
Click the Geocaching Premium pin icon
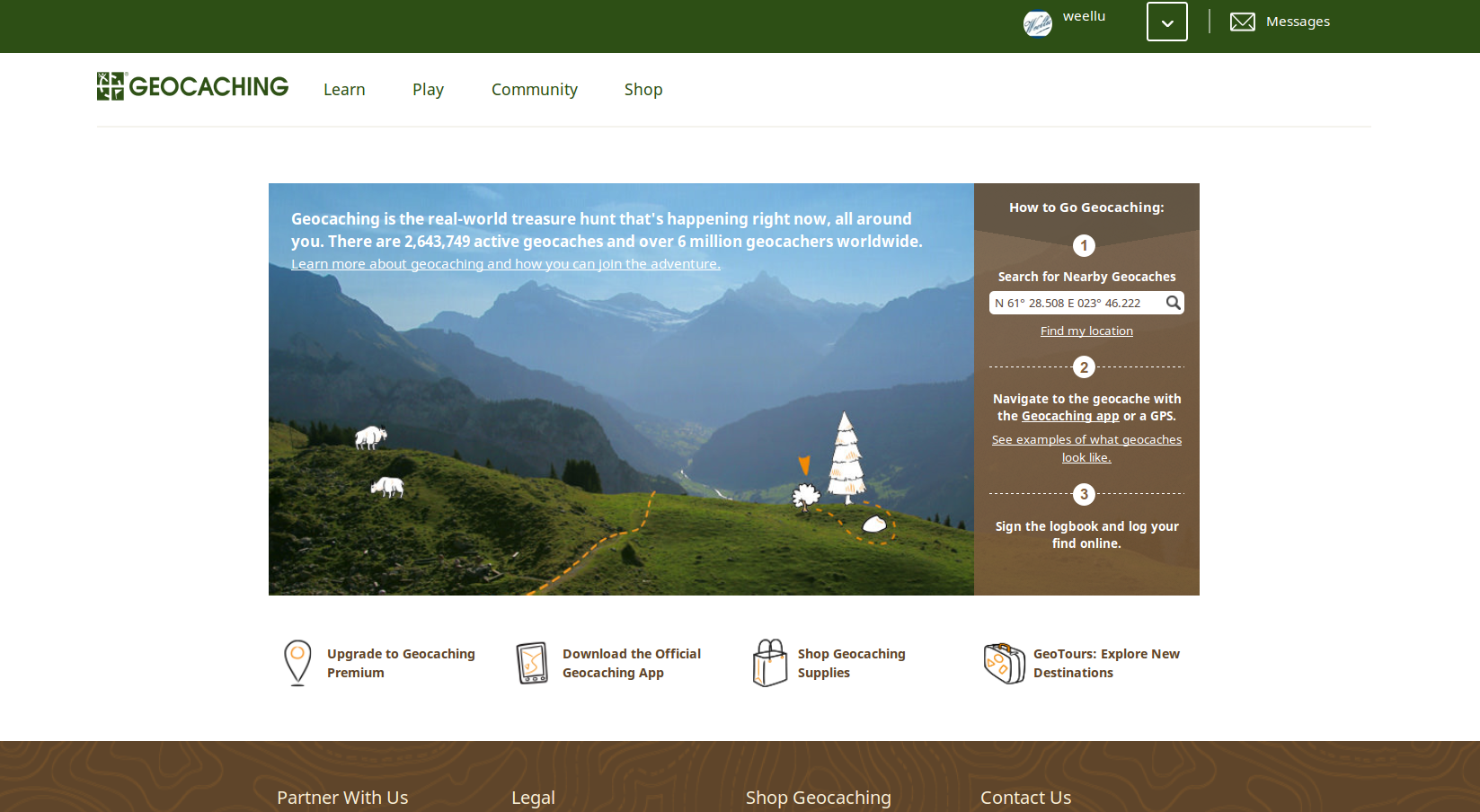[x=297, y=663]
